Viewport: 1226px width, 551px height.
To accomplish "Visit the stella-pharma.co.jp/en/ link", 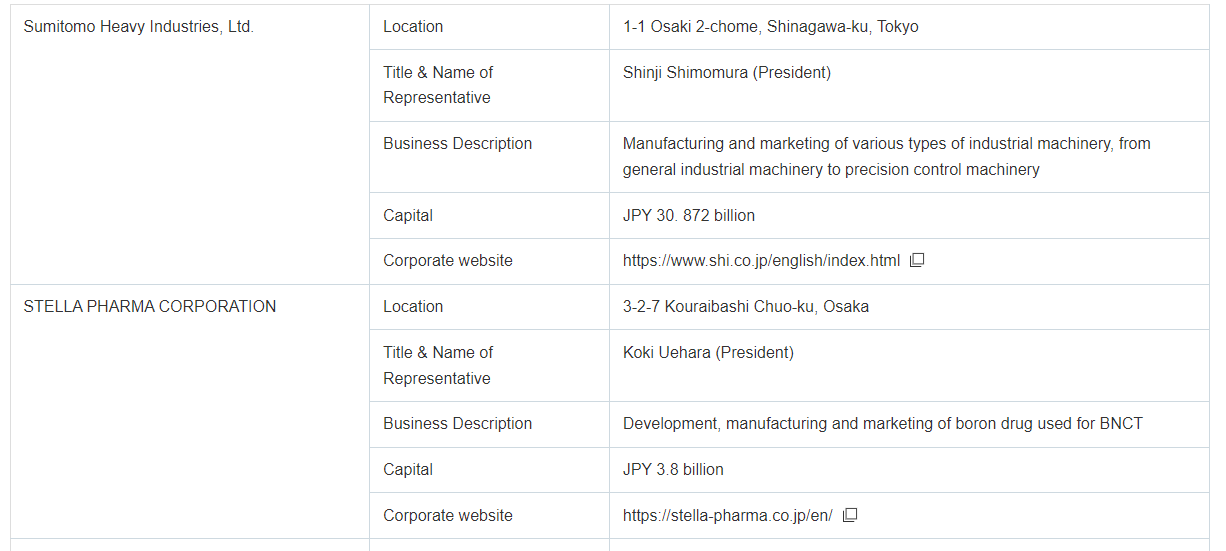I will point(727,516).
